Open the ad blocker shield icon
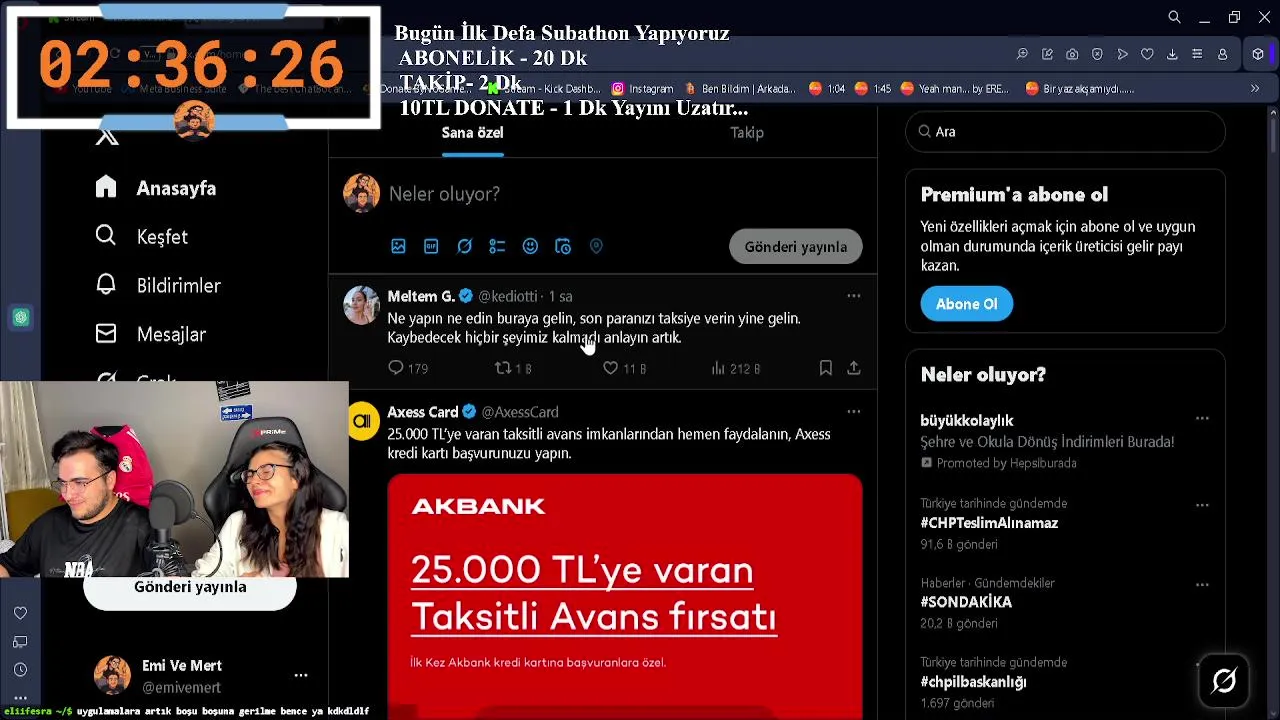The image size is (1280, 720). (x=1097, y=54)
